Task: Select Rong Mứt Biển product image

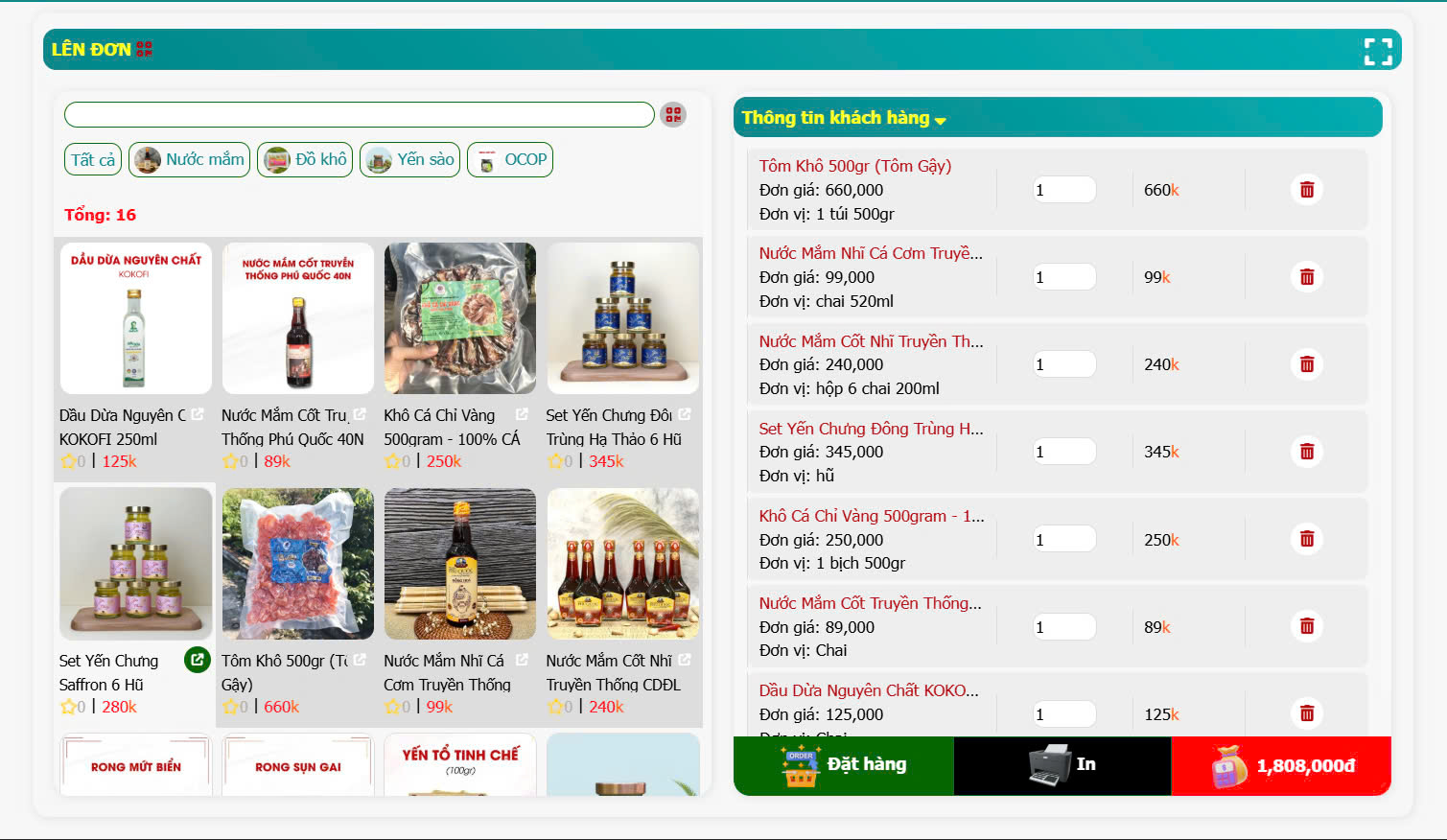Action: 136,765
